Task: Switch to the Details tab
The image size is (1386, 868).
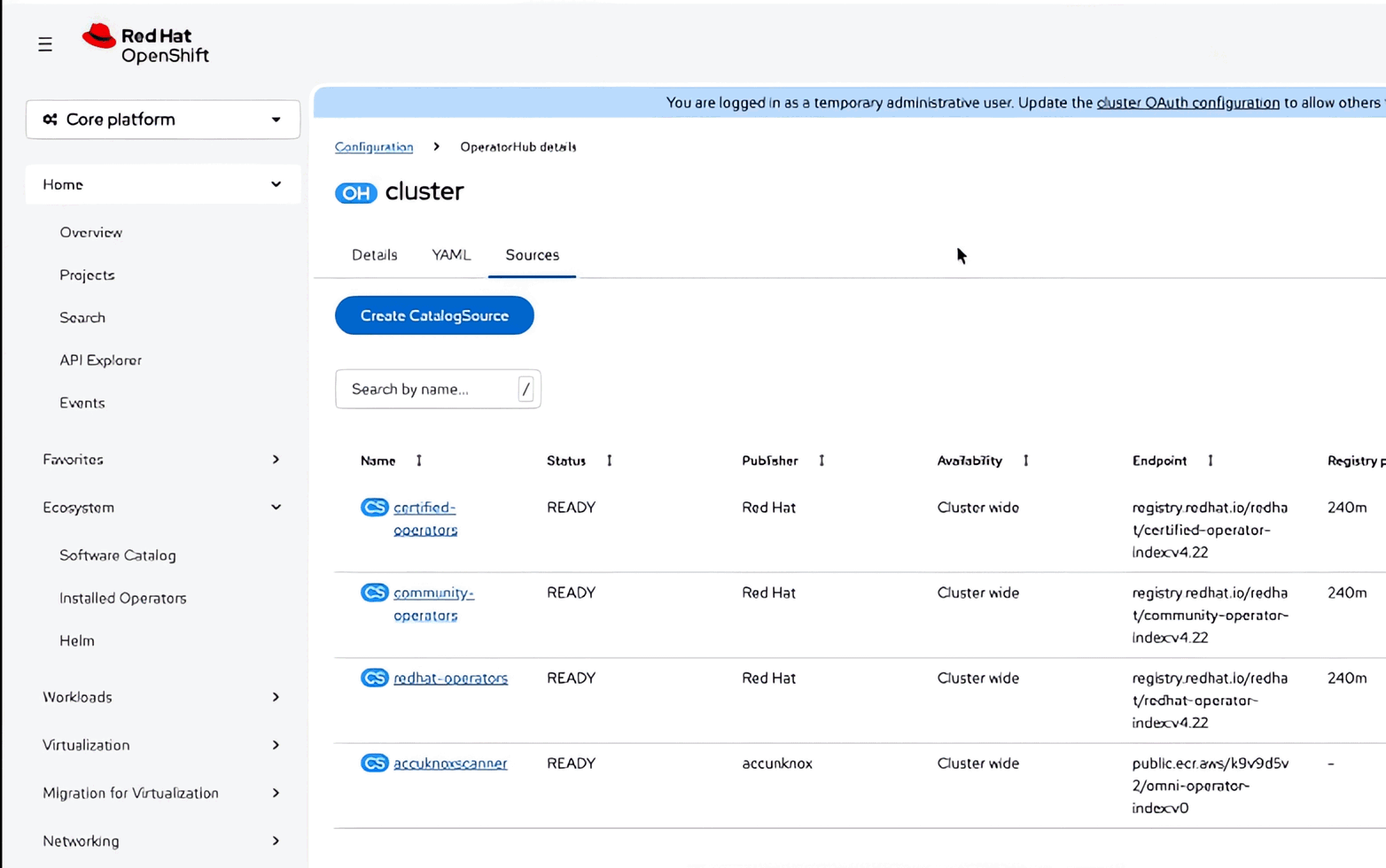Action: pyautogui.click(x=375, y=255)
